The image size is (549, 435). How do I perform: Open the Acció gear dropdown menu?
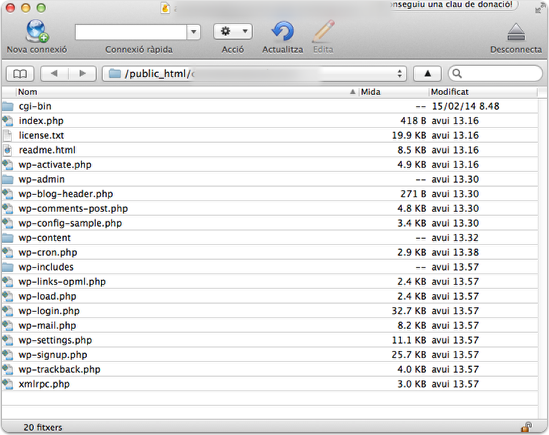[233, 32]
